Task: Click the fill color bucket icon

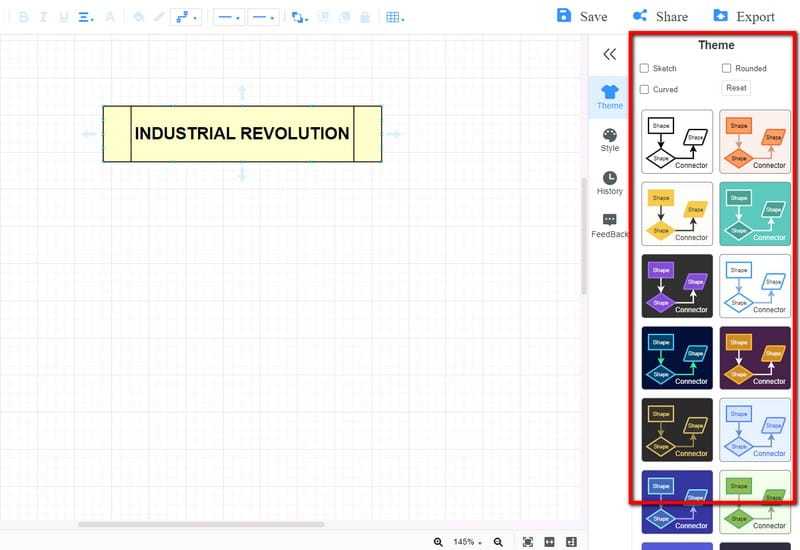Action: 138,17
